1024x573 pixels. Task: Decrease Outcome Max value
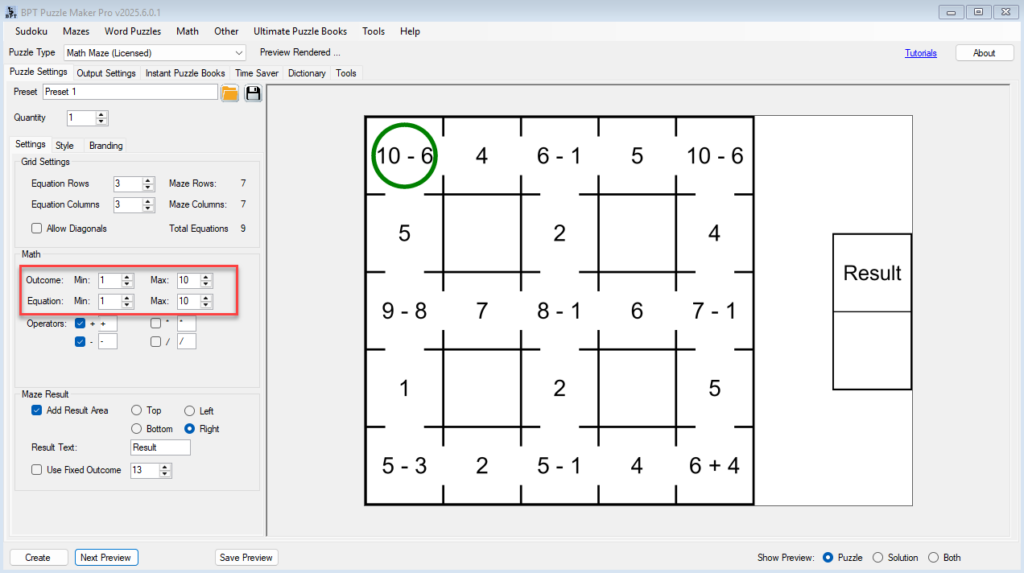[206, 284]
